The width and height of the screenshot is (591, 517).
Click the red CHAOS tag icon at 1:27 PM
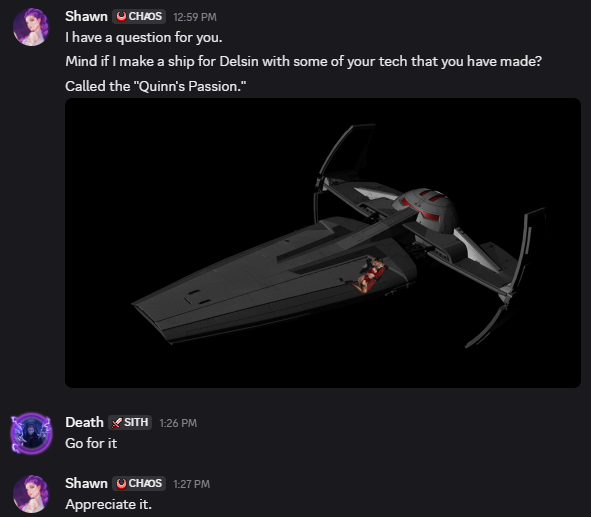click(121, 483)
